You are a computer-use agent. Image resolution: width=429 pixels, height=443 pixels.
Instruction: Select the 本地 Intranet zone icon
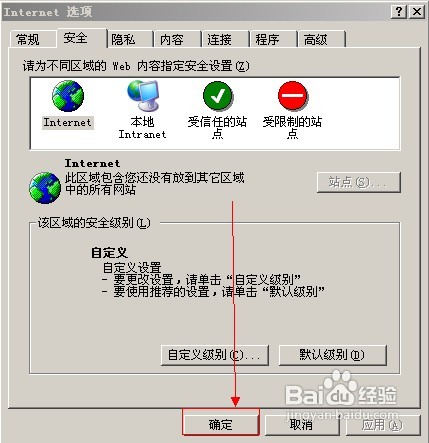(143, 96)
